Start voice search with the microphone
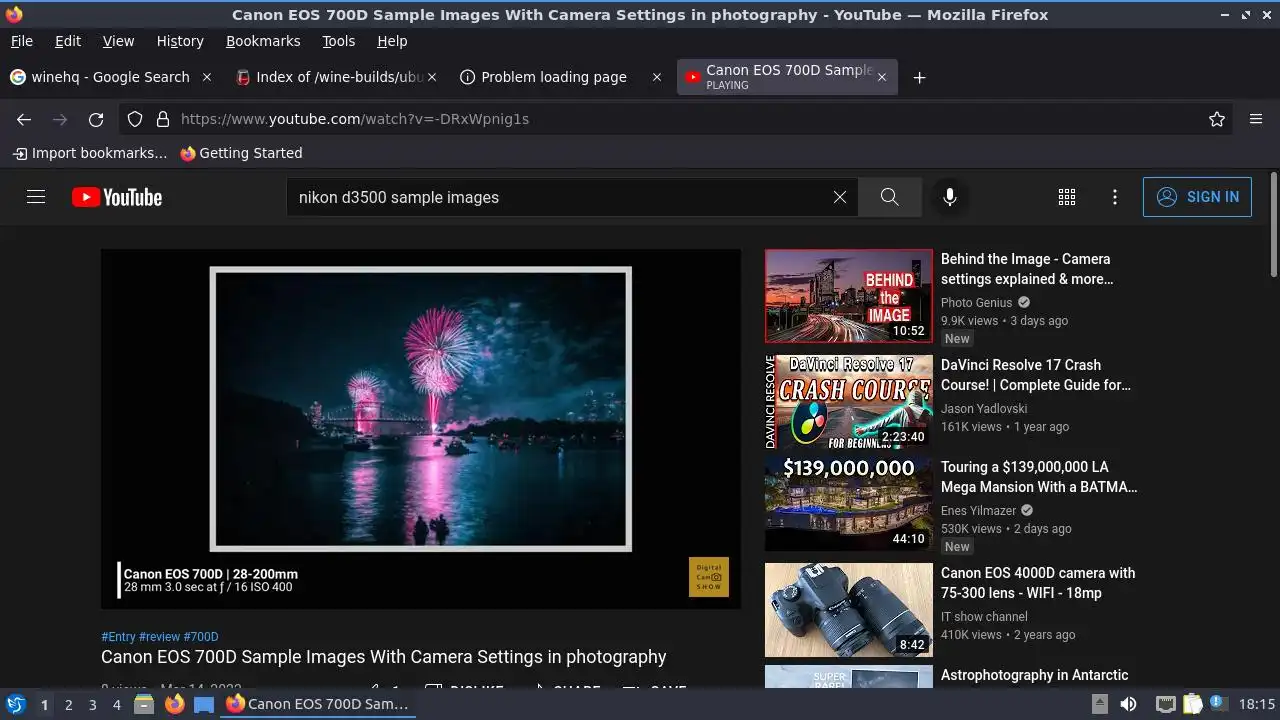Viewport: 1280px width, 720px height. pos(950,197)
